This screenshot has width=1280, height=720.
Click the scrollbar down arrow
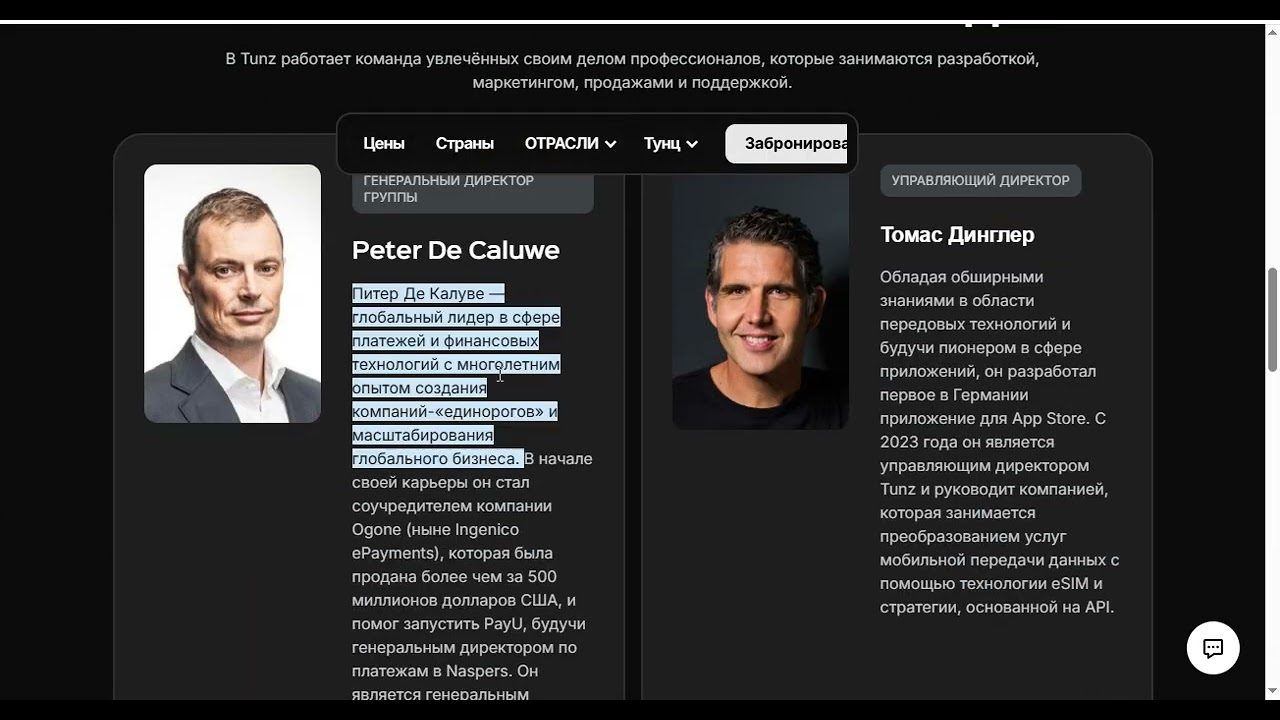[x=1272, y=691]
